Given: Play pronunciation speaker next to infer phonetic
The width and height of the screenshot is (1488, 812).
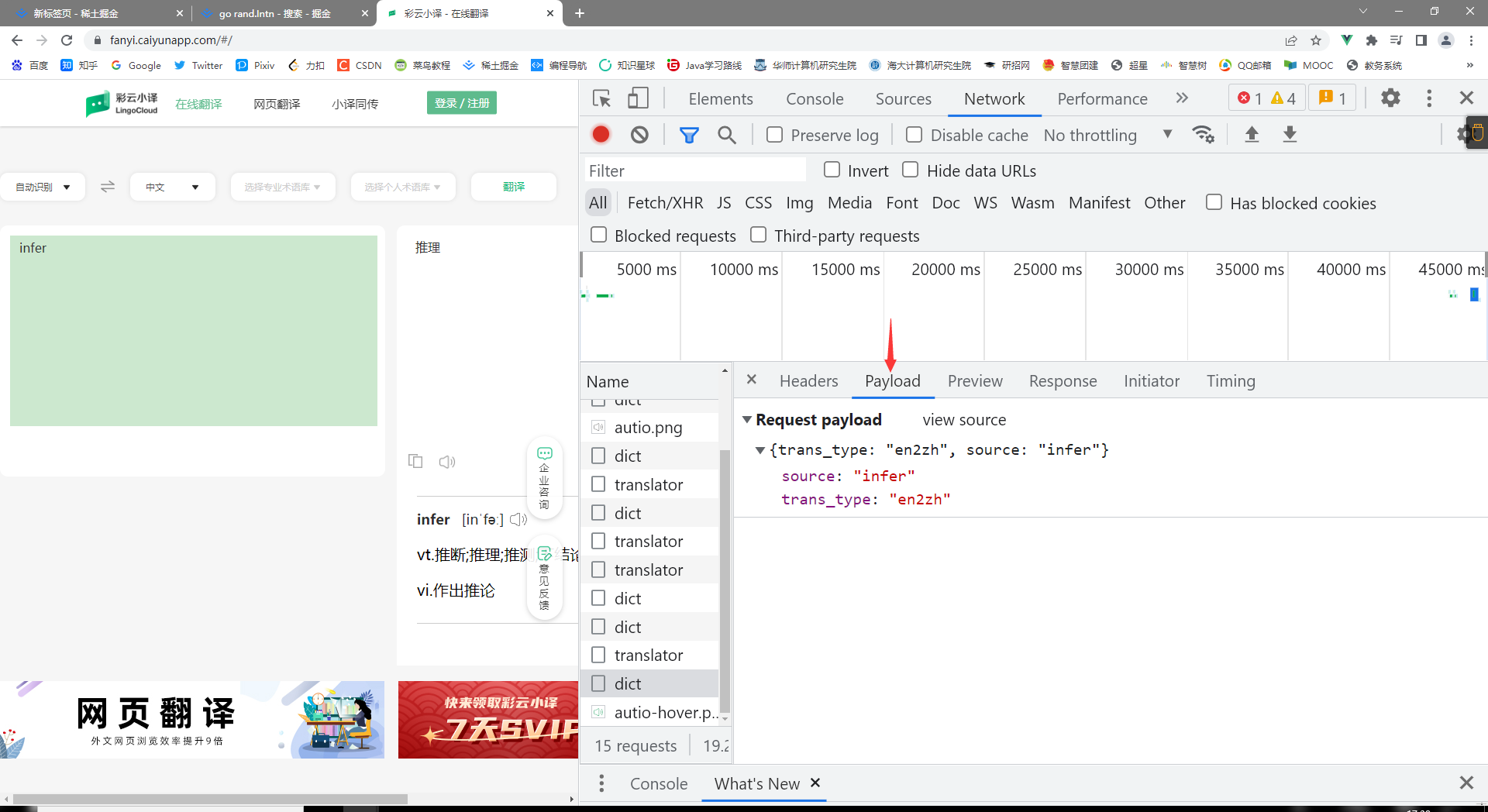Looking at the screenshot, I should (518, 520).
